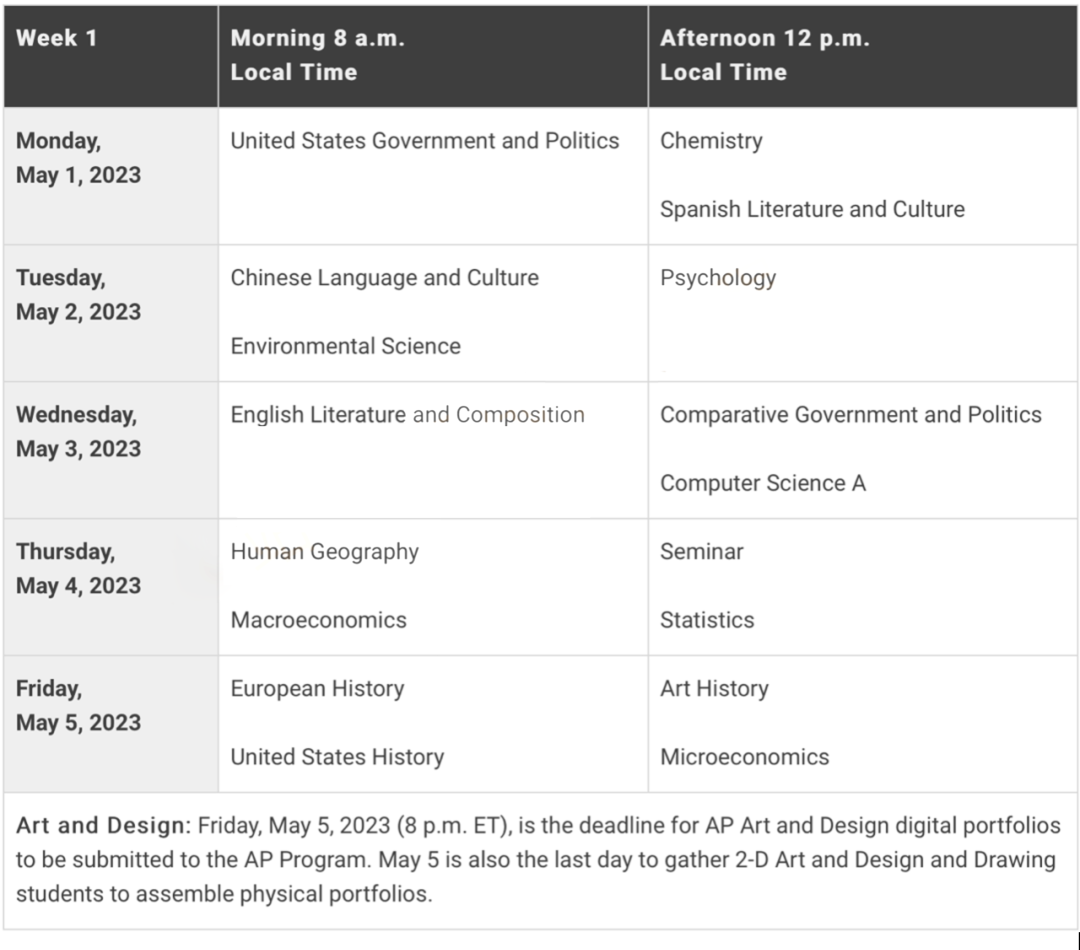
Task: Click the Human Geography exam
Action: point(324,552)
